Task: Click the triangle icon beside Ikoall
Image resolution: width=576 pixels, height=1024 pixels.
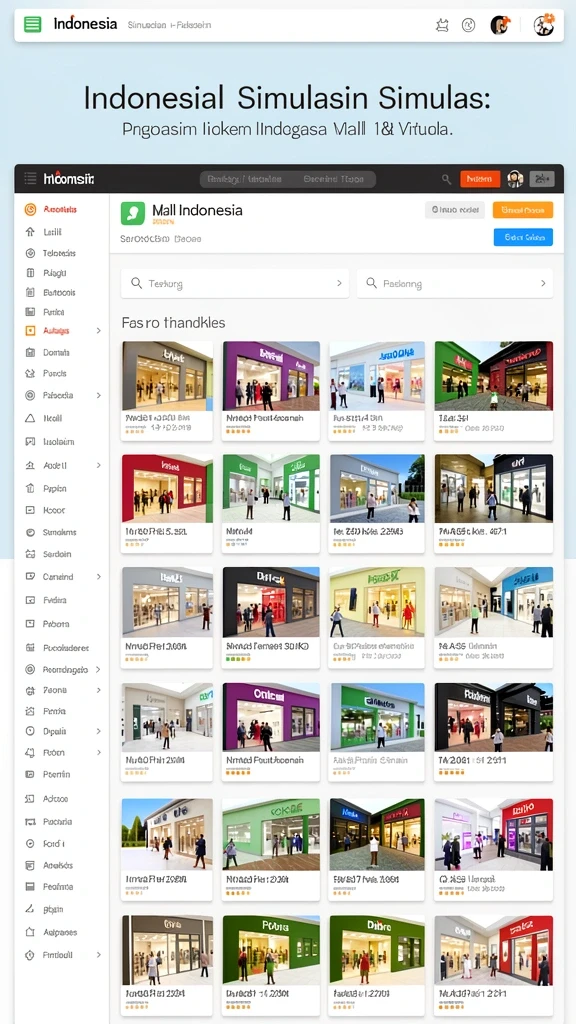Action: tap(29, 418)
